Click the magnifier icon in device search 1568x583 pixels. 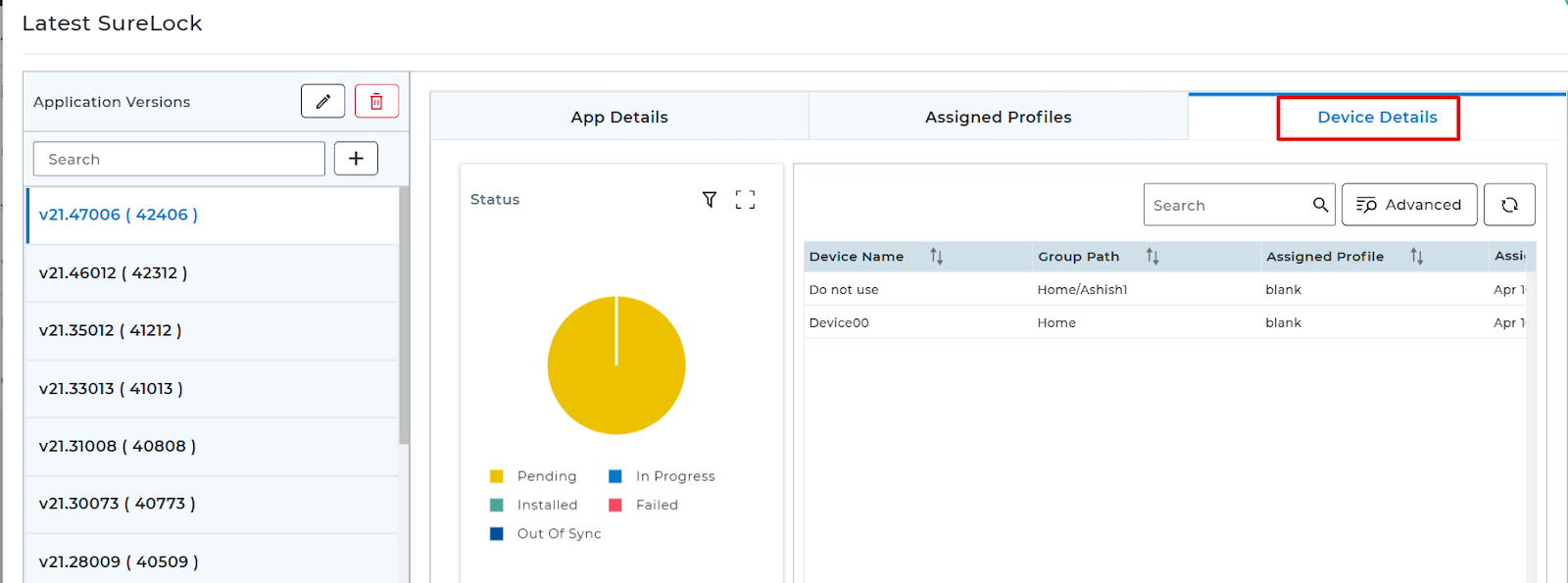coord(1320,205)
